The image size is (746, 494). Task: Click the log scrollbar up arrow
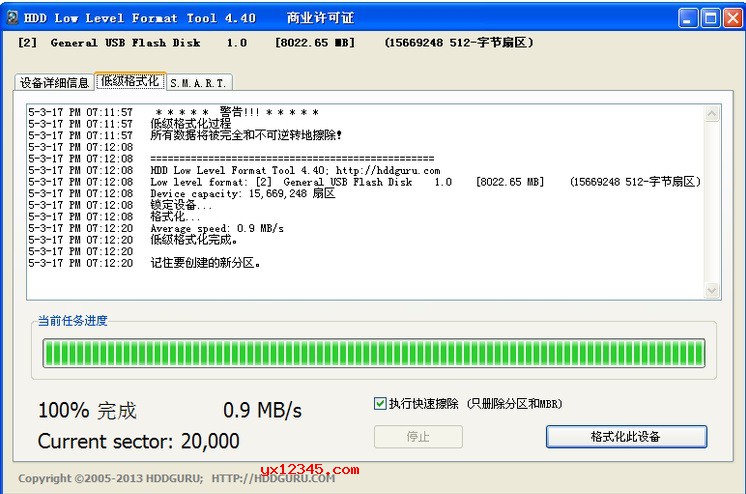point(711,114)
